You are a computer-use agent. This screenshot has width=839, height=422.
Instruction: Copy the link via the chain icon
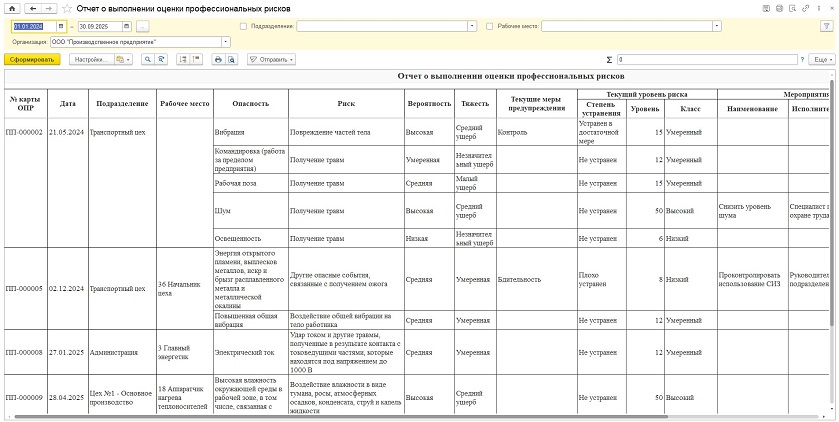(805, 9)
